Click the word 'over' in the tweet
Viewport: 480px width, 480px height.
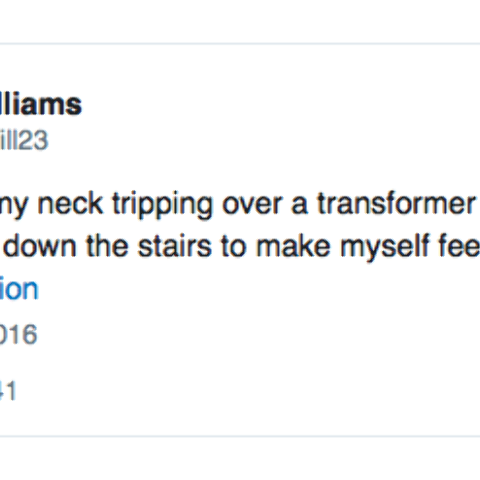252,205
